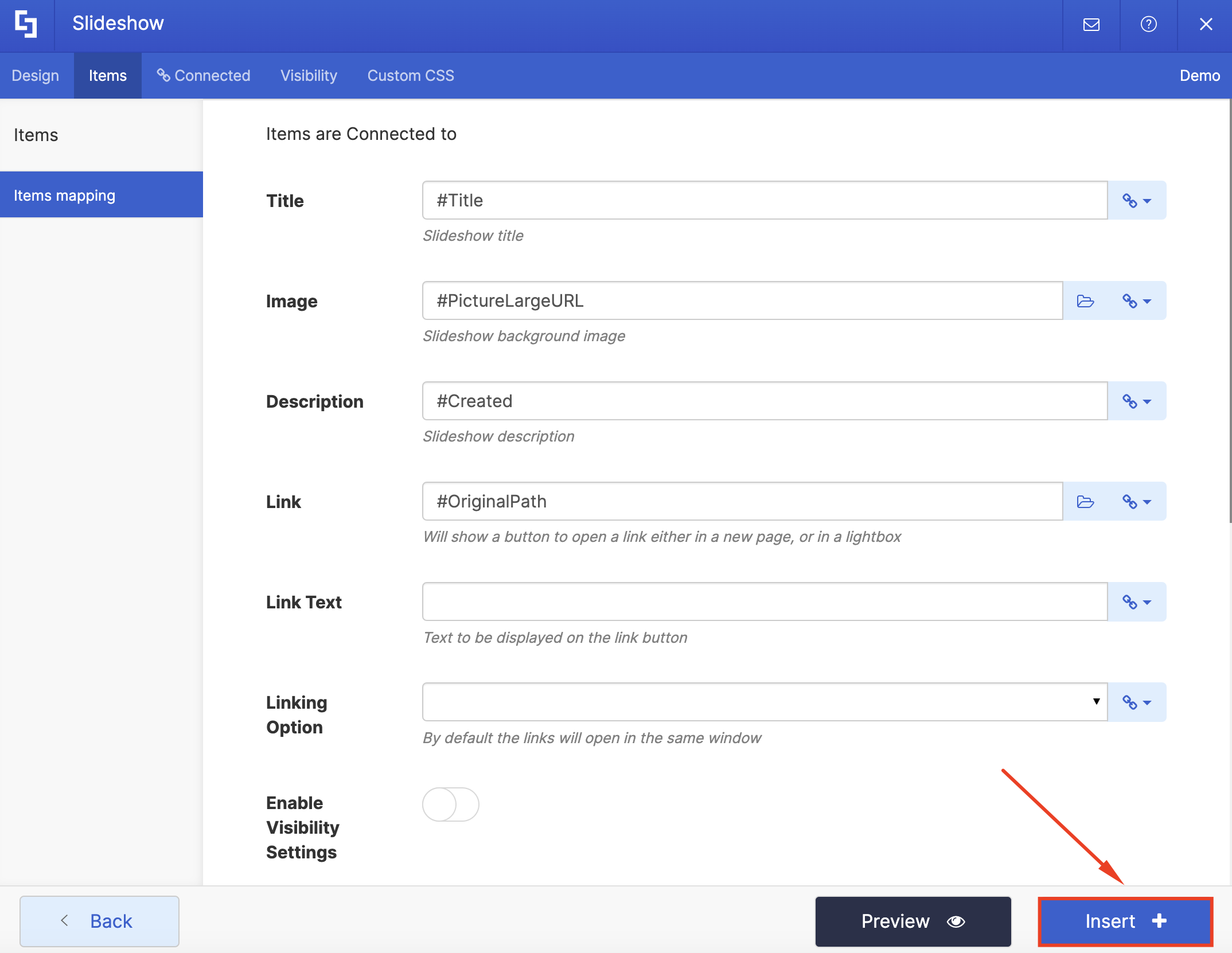Screen dimensions: 1232x953
Task: Open the help question mark icon
Action: [1148, 25]
